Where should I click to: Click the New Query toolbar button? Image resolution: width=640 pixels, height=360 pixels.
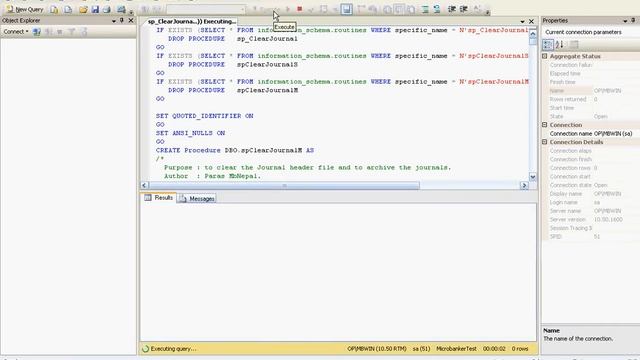(x=24, y=9)
